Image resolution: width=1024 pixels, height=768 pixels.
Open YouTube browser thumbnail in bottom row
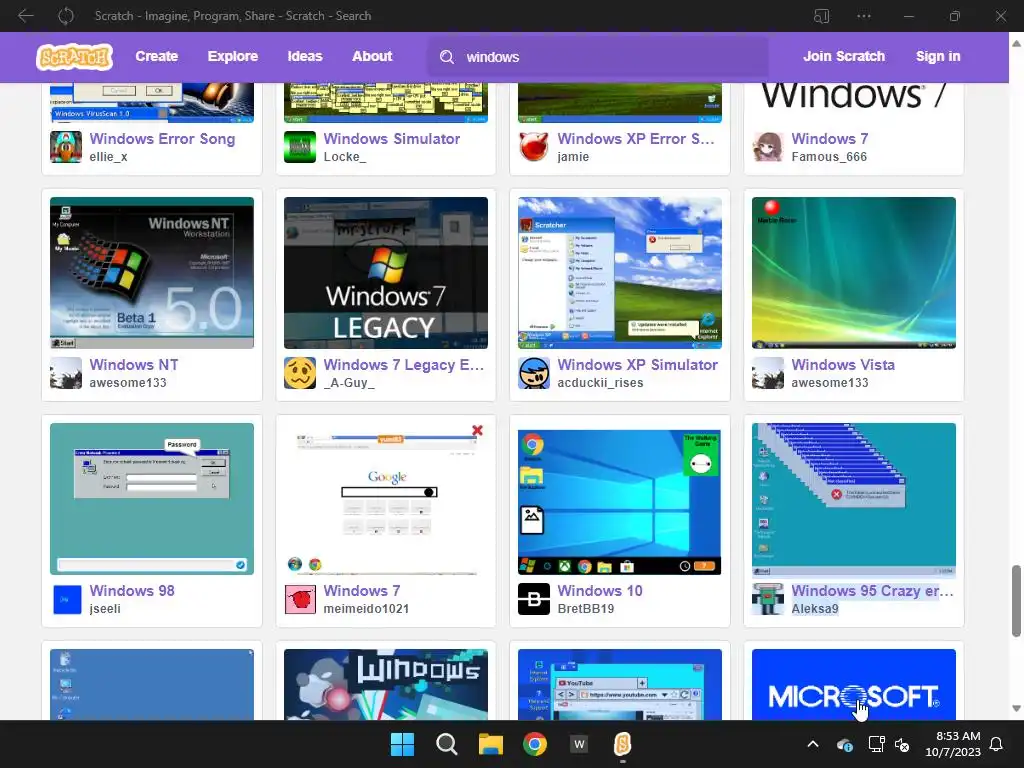(x=620, y=684)
